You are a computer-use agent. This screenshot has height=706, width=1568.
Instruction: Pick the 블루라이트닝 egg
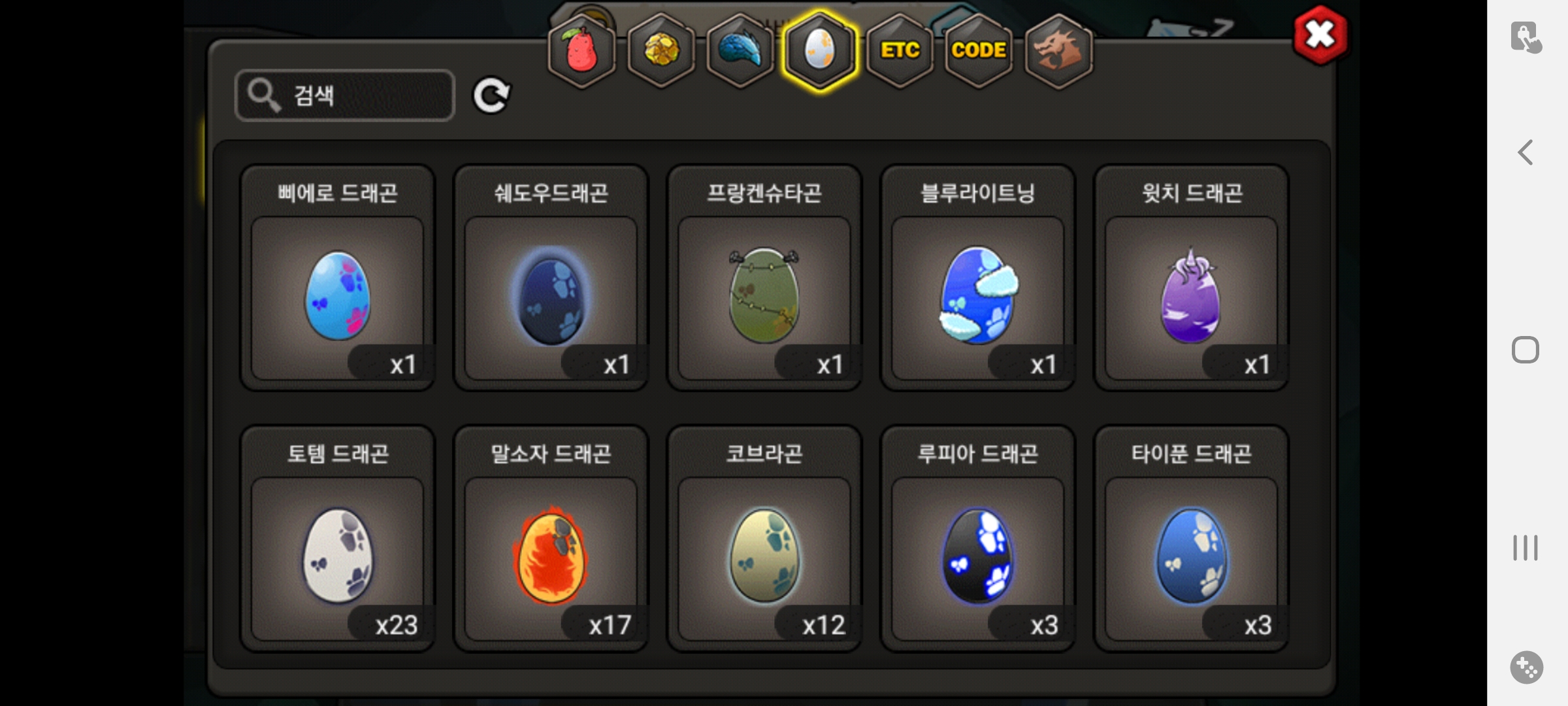click(x=978, y=278)
